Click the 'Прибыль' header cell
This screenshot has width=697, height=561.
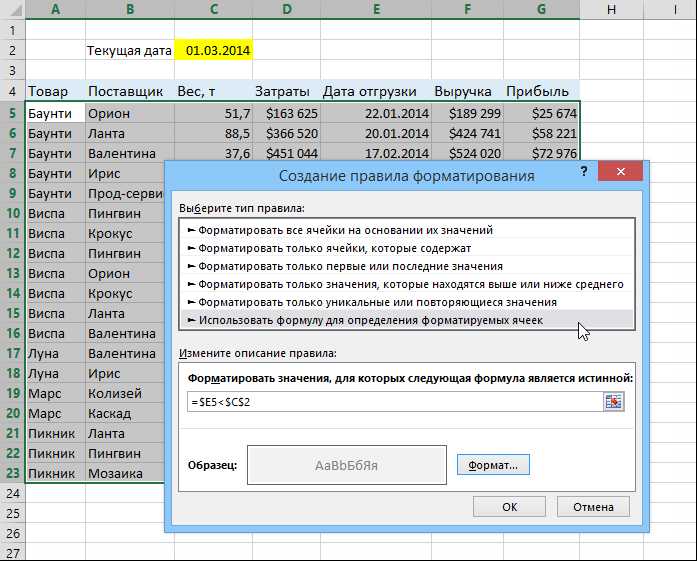pos(541,91)
